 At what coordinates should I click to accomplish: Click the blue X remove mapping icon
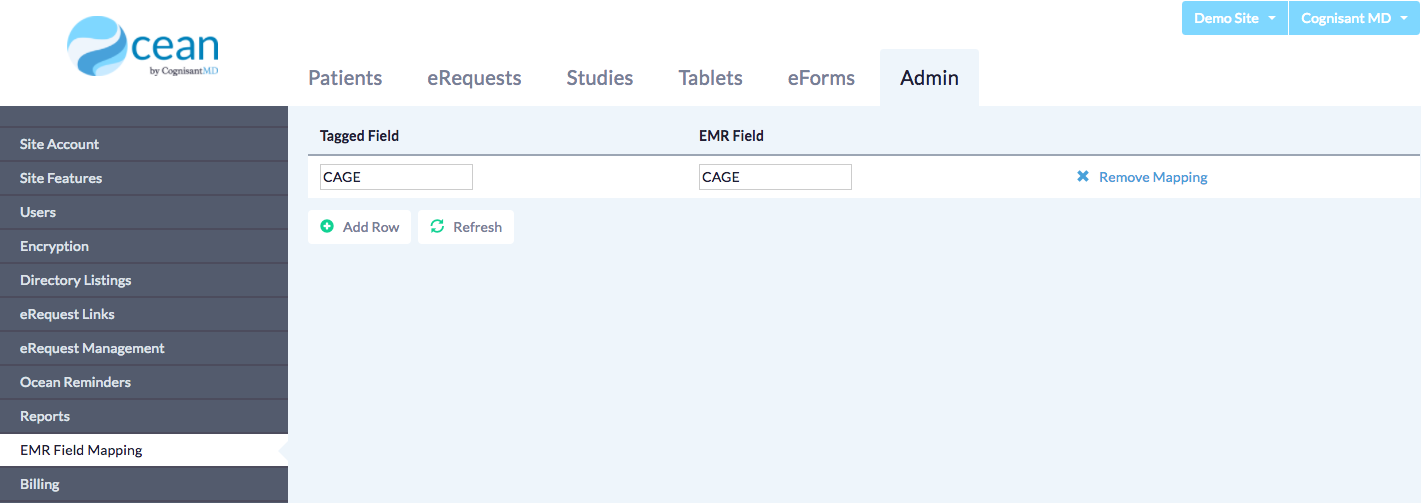(x=1083, y=177)
